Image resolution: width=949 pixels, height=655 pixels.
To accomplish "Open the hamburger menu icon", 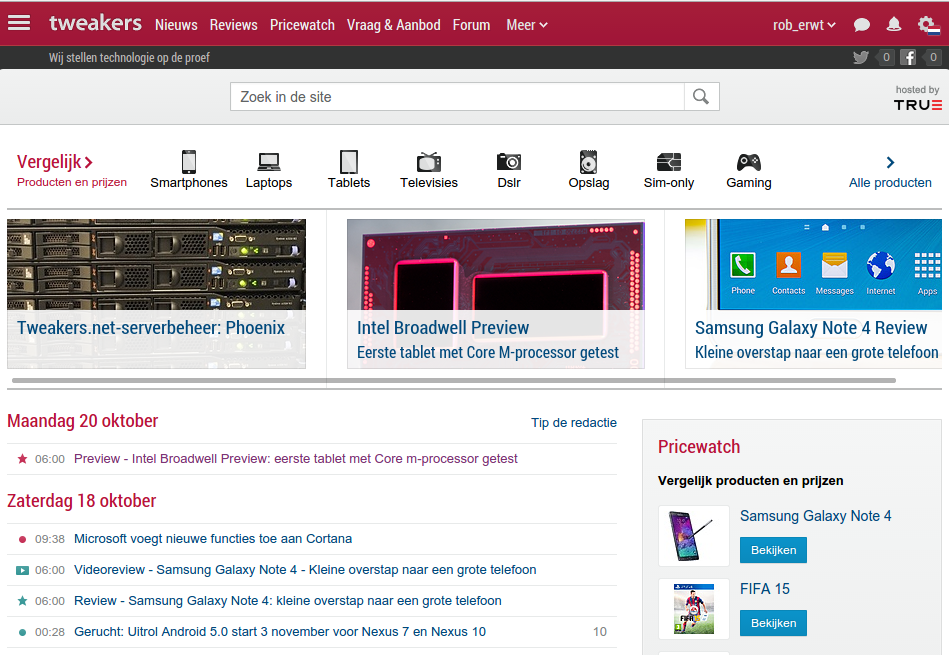I will (19, 23).
